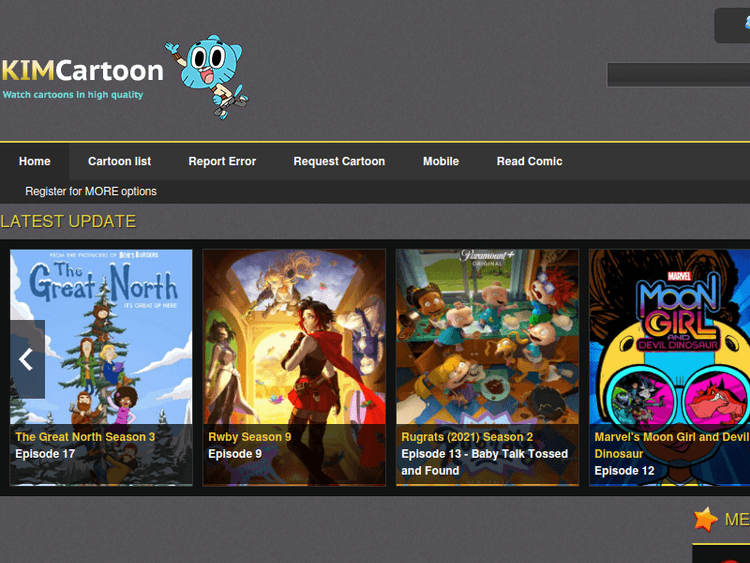The height and width of the screenshot is (563, 750).
Task: Open the Cartoon list page
Action: (x=119, y=161)
